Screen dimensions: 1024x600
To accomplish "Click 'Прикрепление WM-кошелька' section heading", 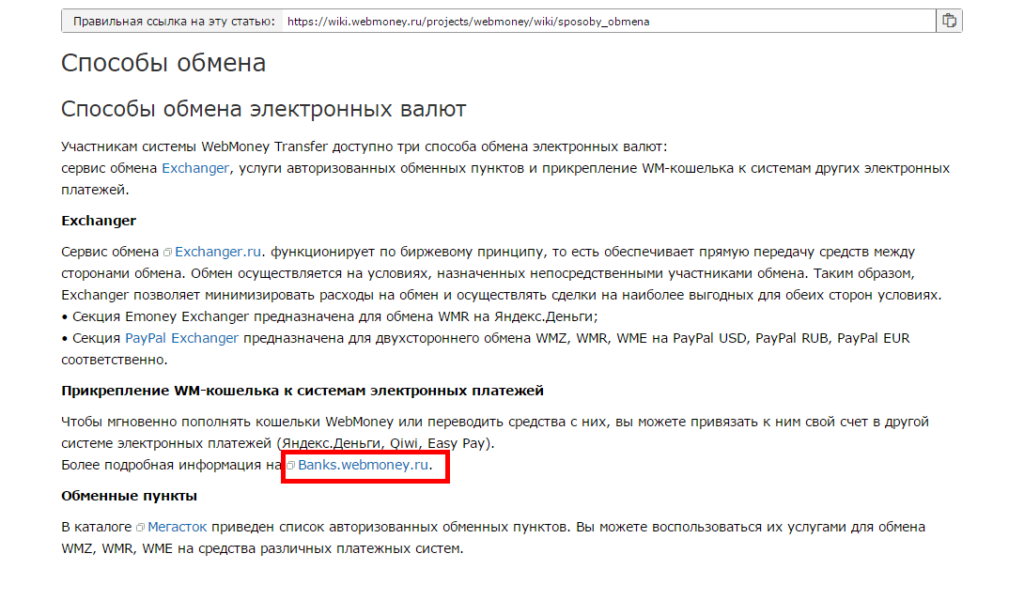I will pyautogui.click(x=301, y=389).
